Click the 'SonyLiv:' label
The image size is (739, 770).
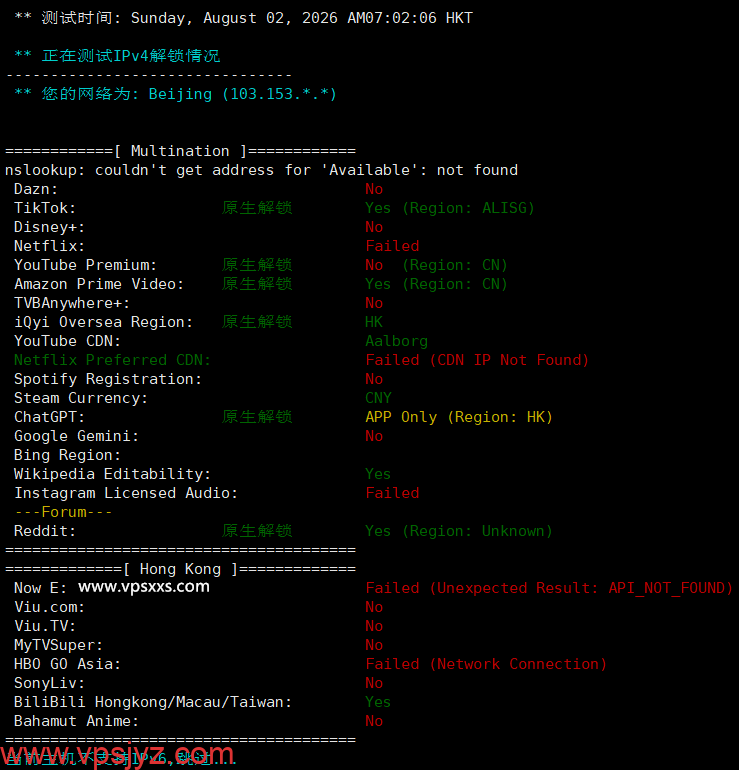49,683
